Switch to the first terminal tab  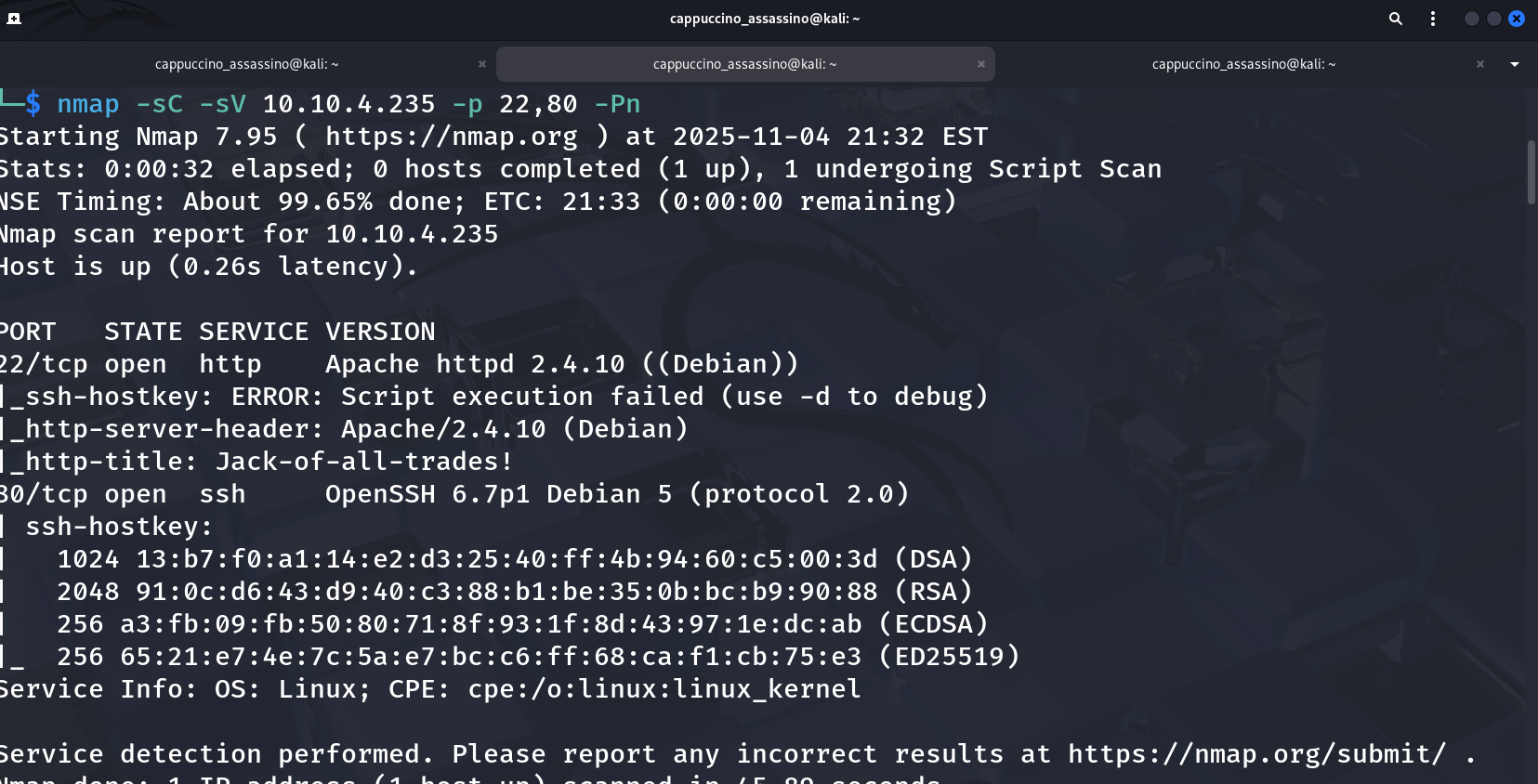[x=246, y=64]
